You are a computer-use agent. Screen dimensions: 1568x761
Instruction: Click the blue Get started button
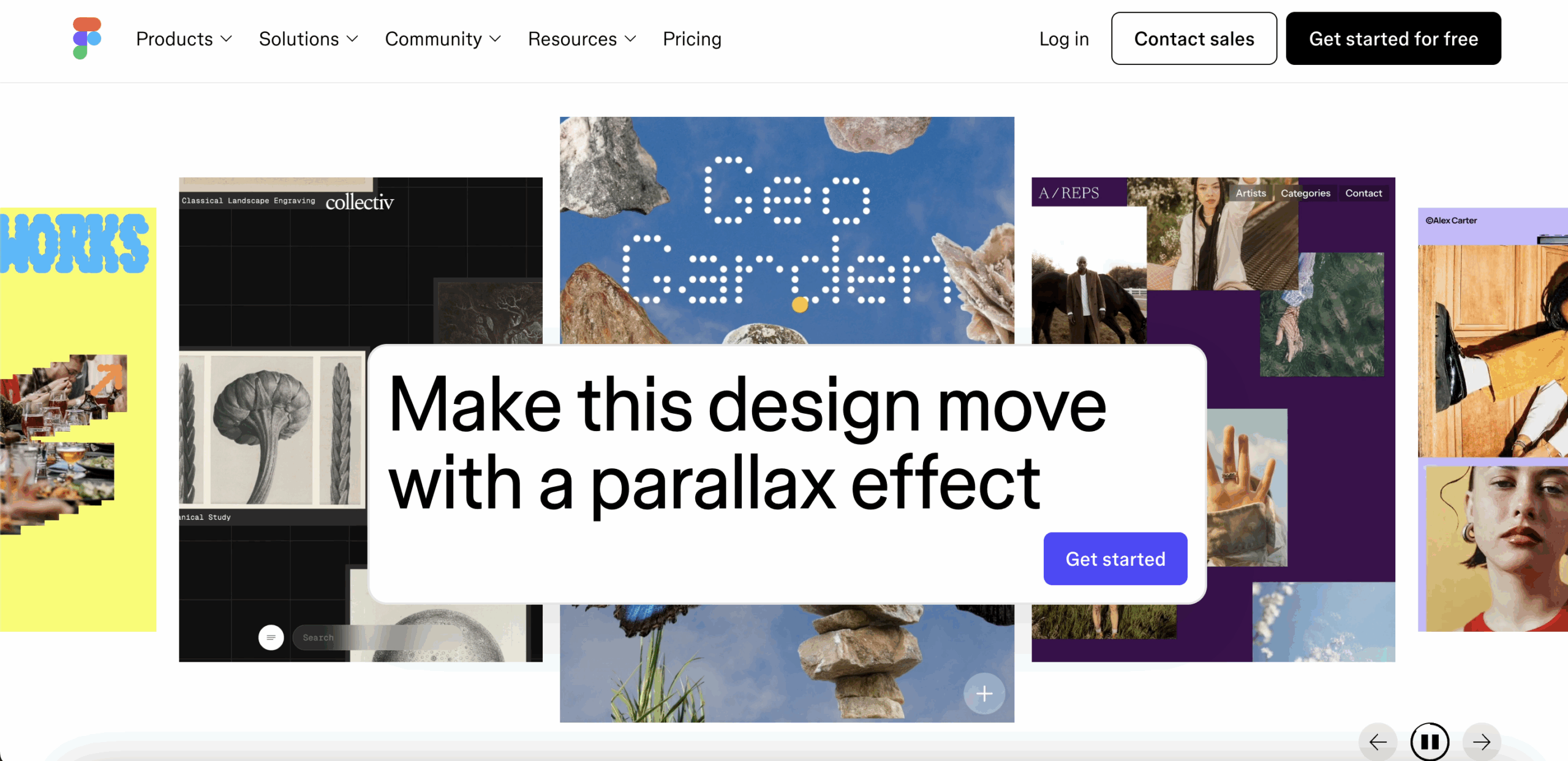click(1115, 558)
